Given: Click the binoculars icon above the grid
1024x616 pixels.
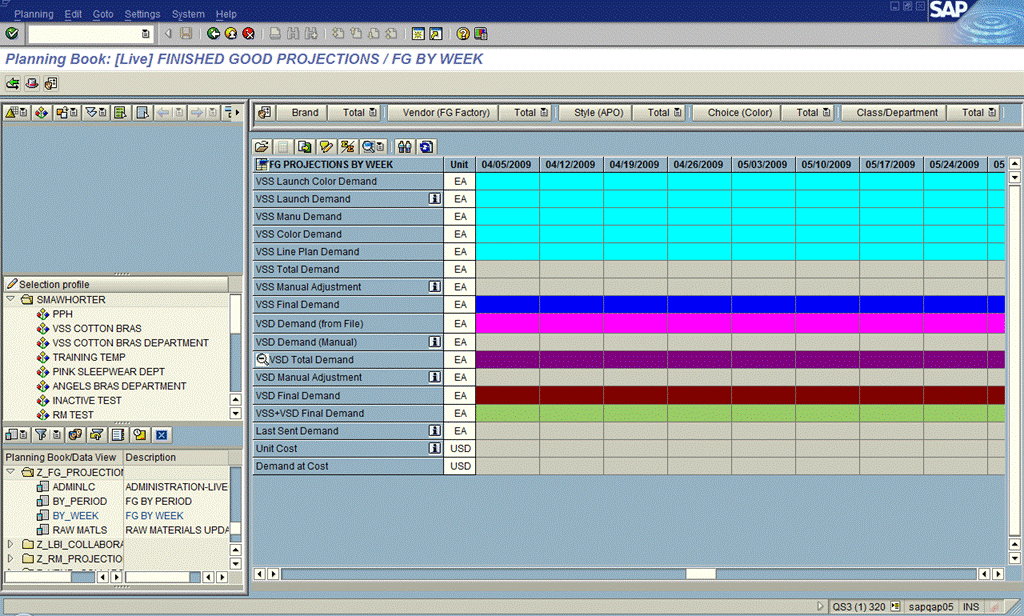Looking at the screenshot, I should tap(404, 147).
